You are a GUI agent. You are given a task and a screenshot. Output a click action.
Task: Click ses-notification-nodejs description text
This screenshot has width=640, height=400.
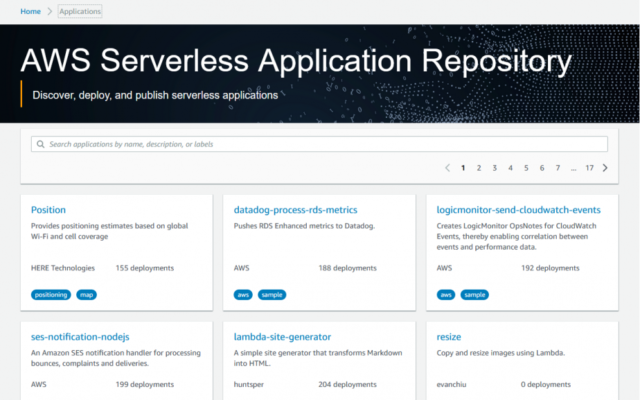click(116, 358)
